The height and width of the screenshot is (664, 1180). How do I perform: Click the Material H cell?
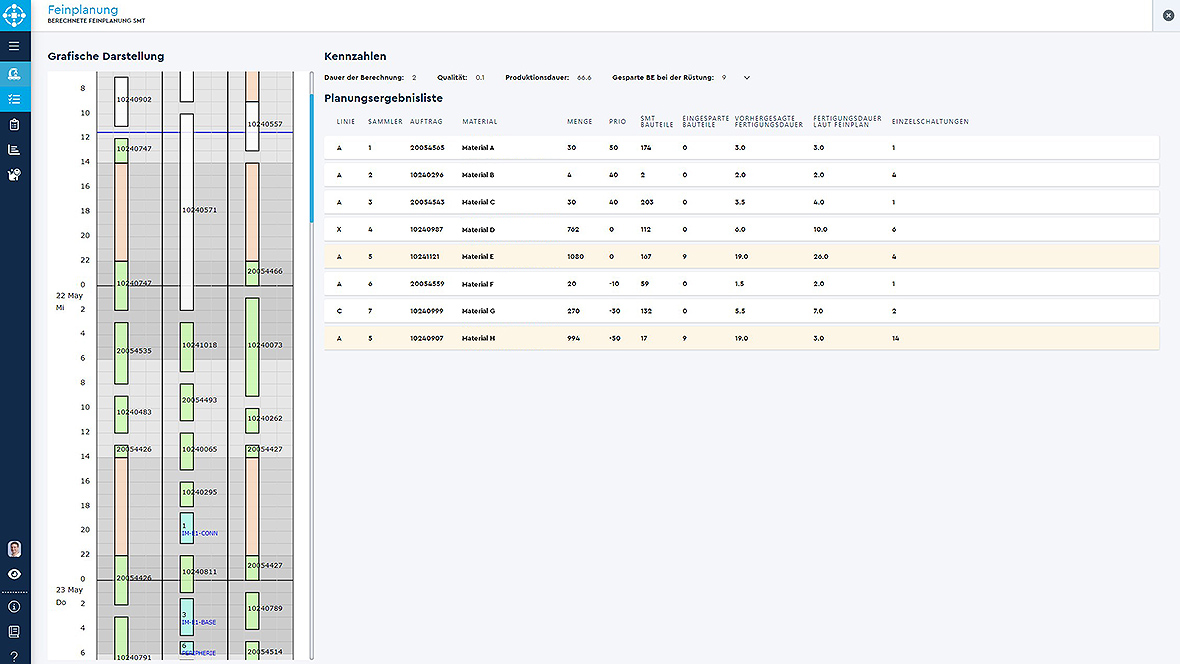(478, 338)
